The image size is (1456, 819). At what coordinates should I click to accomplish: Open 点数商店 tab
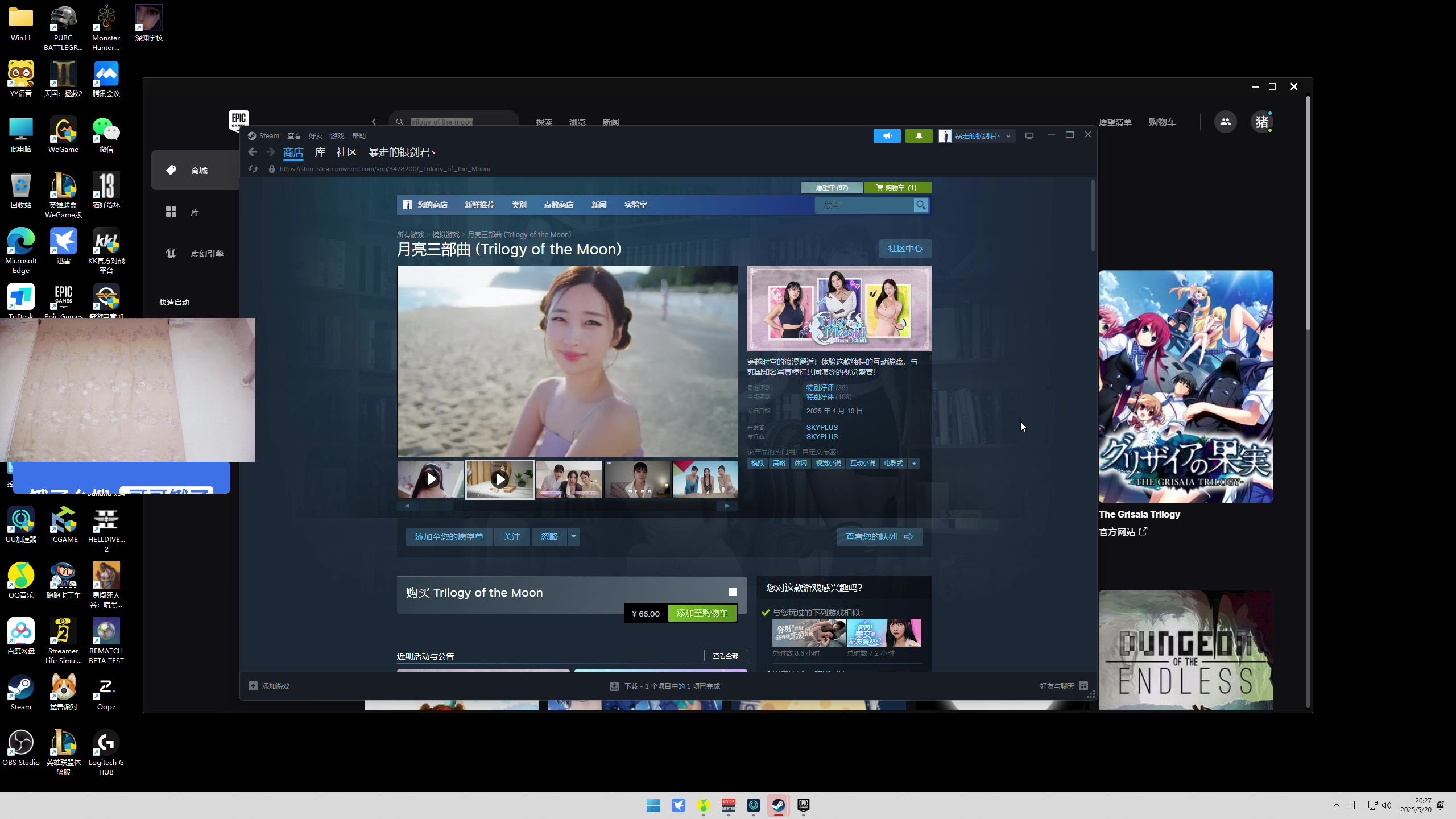click(559, 205)
